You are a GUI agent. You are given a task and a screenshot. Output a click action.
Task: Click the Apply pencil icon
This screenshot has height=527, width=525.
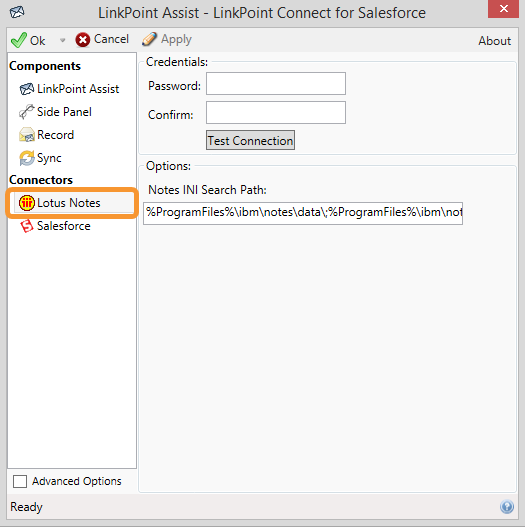[x=149, y=39]
